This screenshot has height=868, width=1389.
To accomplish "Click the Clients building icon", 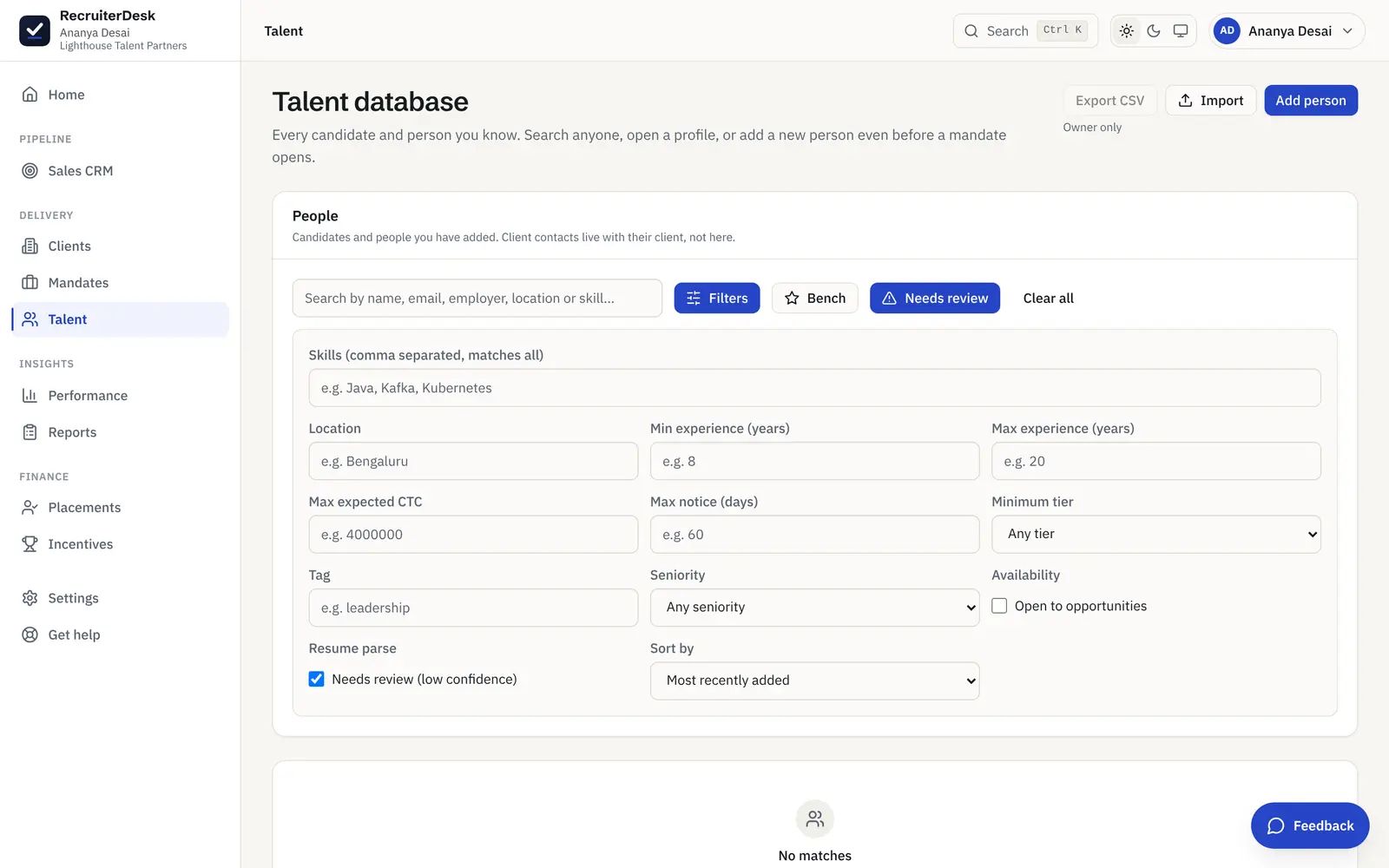I will click(x=30, y=247).
